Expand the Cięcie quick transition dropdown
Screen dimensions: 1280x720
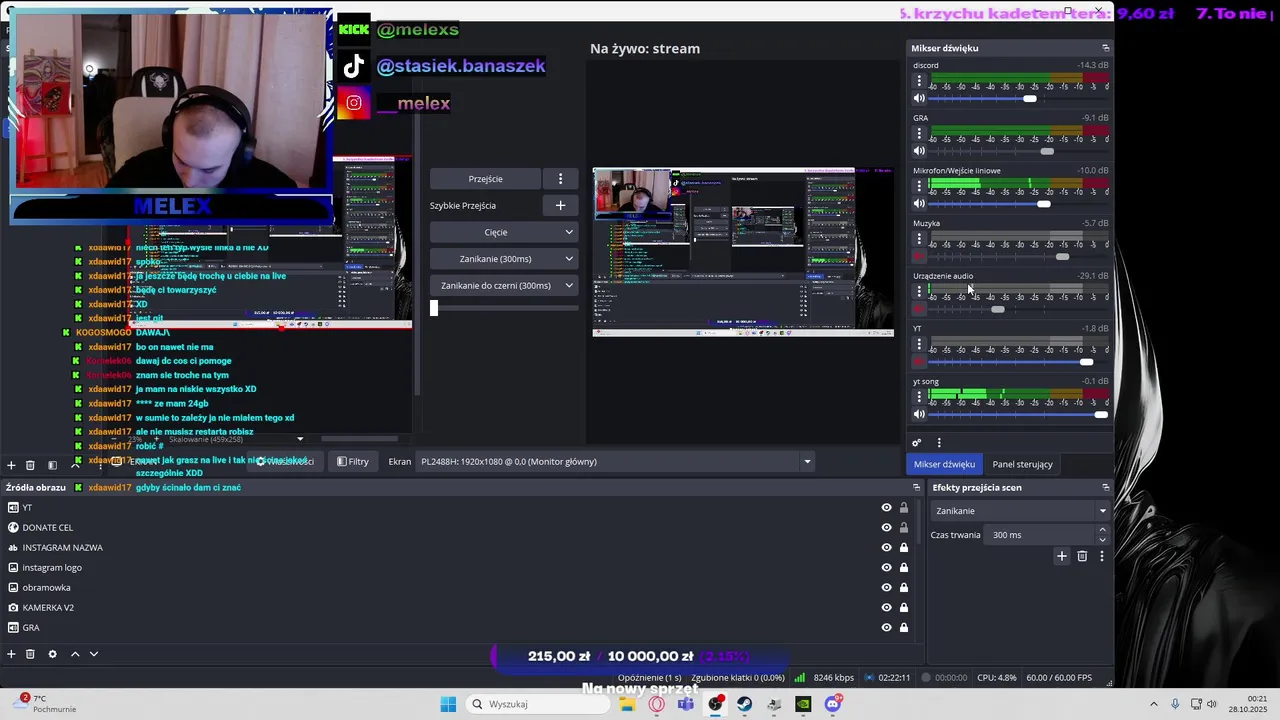(x=569, y=232)
